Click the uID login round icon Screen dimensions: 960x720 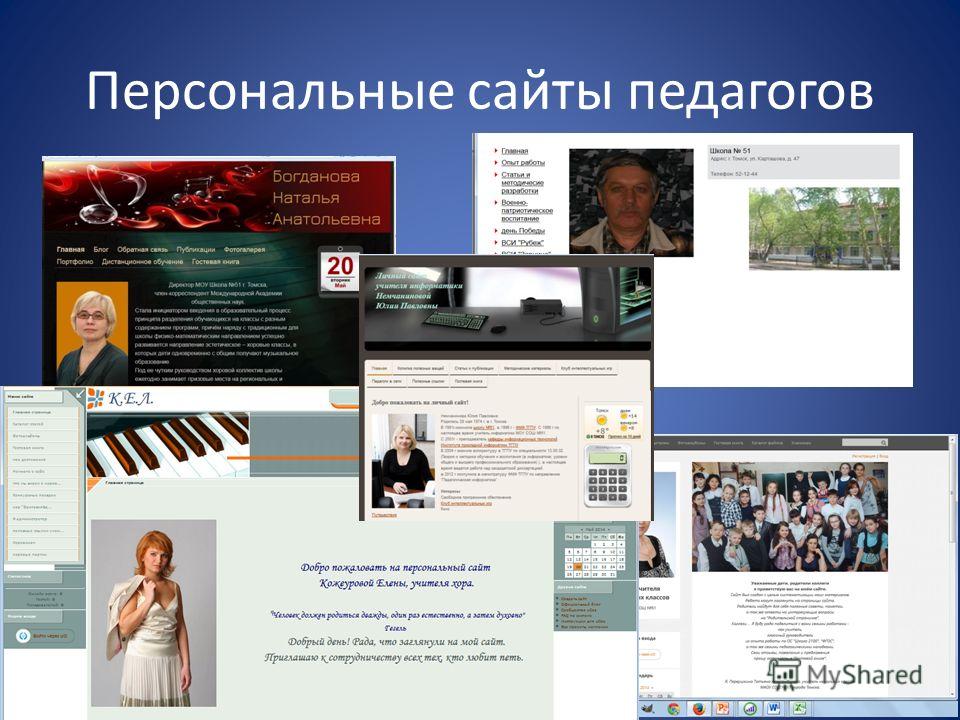pyautogui.click(x=23, y=636)
